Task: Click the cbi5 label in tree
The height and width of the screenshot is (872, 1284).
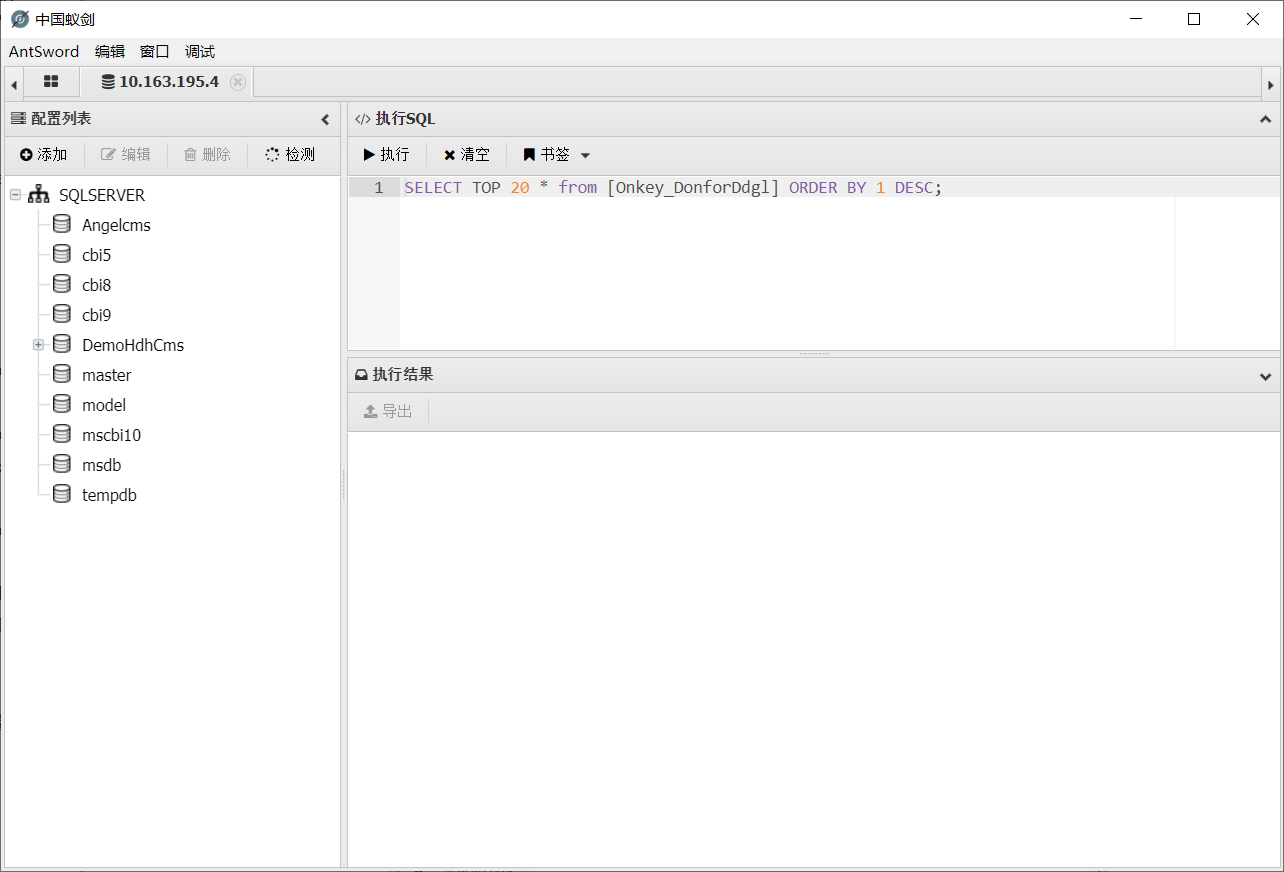Action: click(x=97, y=255)
